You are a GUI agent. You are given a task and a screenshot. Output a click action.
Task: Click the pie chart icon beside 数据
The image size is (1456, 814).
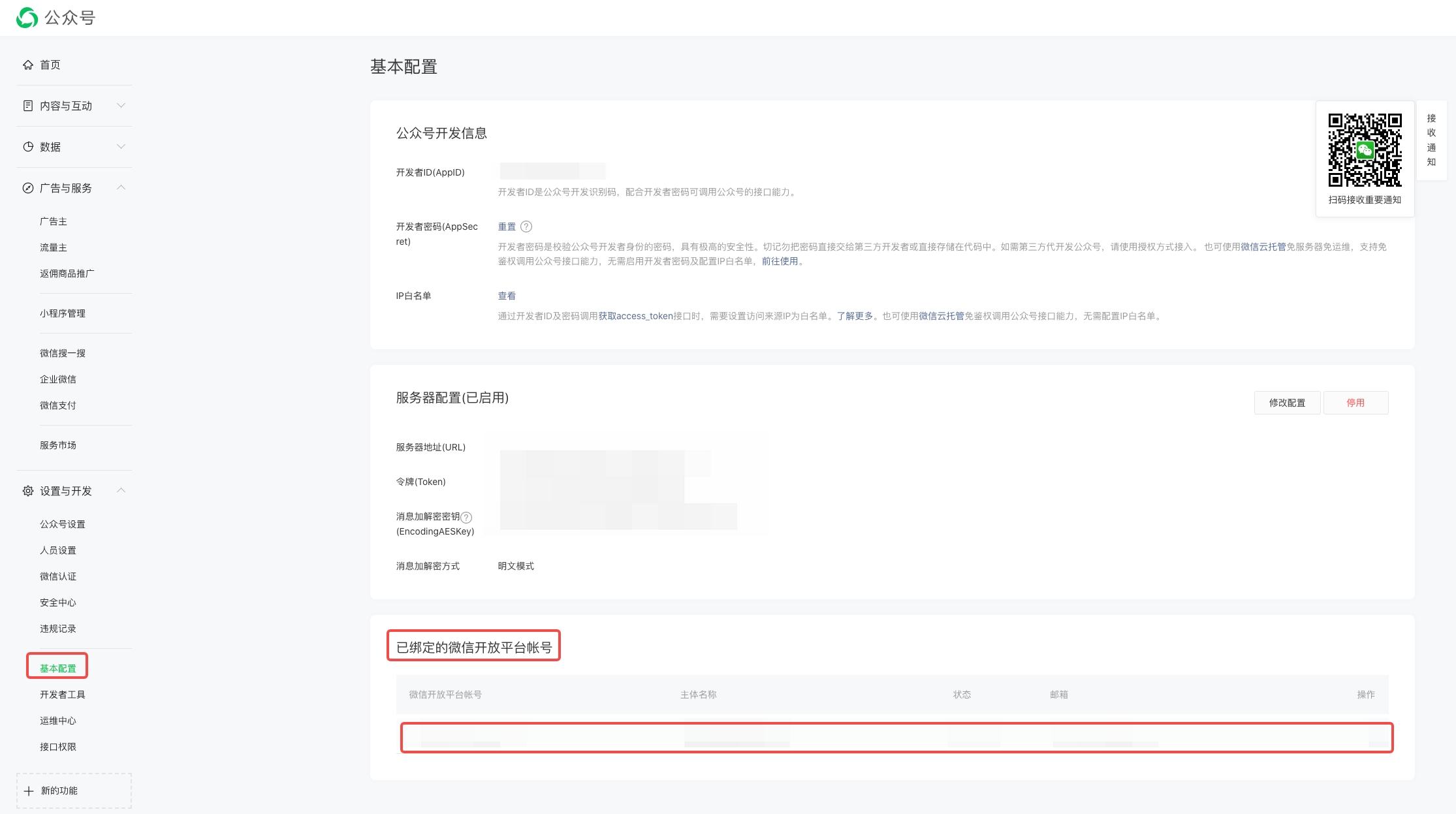(x=28, y=147)
